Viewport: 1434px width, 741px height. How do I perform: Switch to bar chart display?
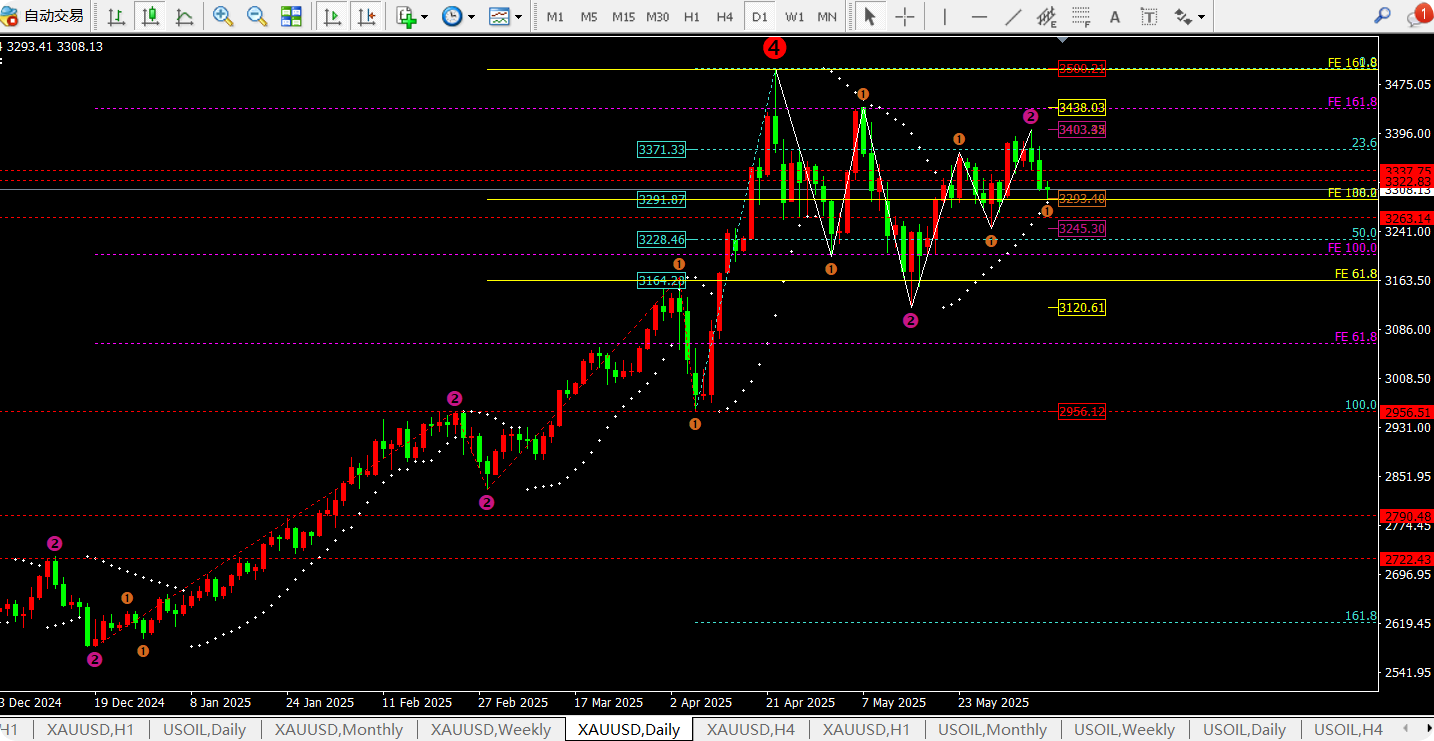click(117, 16)
